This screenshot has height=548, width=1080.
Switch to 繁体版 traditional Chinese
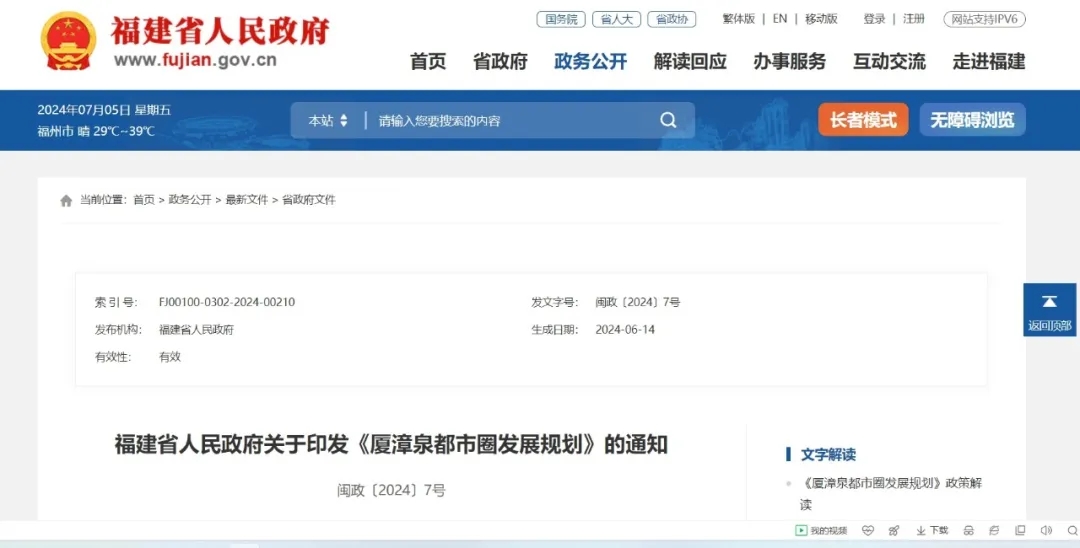pyautogui.click(x=738, y=19)
